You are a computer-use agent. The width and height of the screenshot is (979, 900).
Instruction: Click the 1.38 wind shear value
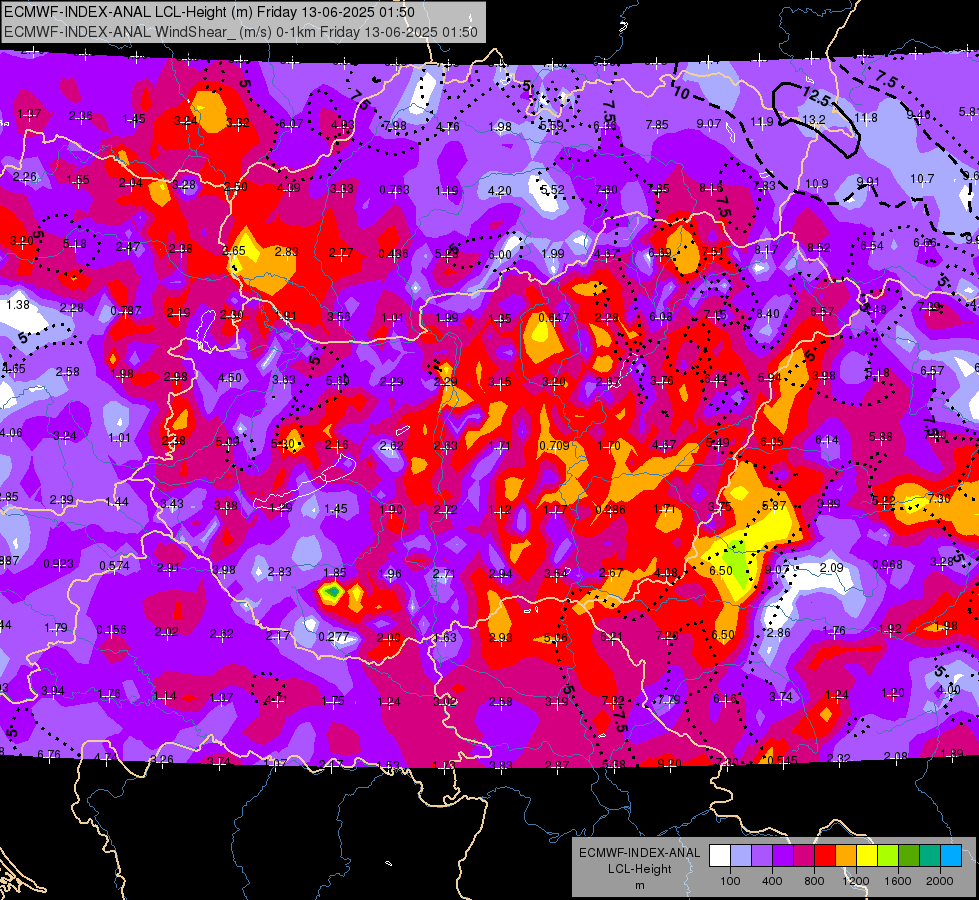pyautogui.click(x=18, y=304)
